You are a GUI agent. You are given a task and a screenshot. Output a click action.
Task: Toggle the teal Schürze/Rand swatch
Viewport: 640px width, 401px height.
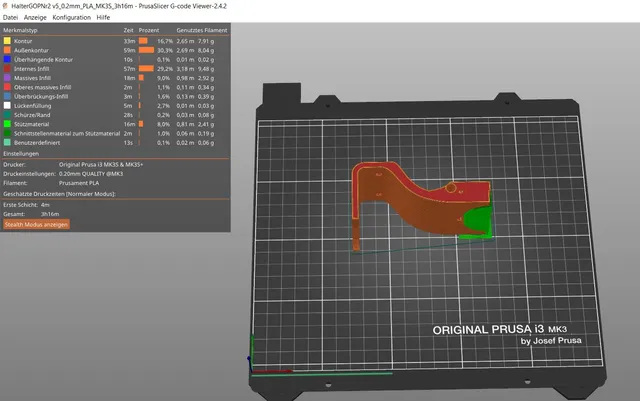[x=7, y=115]
